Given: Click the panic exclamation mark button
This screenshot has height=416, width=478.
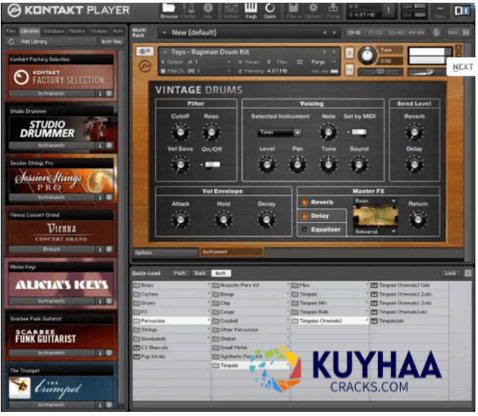Looking at the screenshot, I should click(x=388, y=11).
